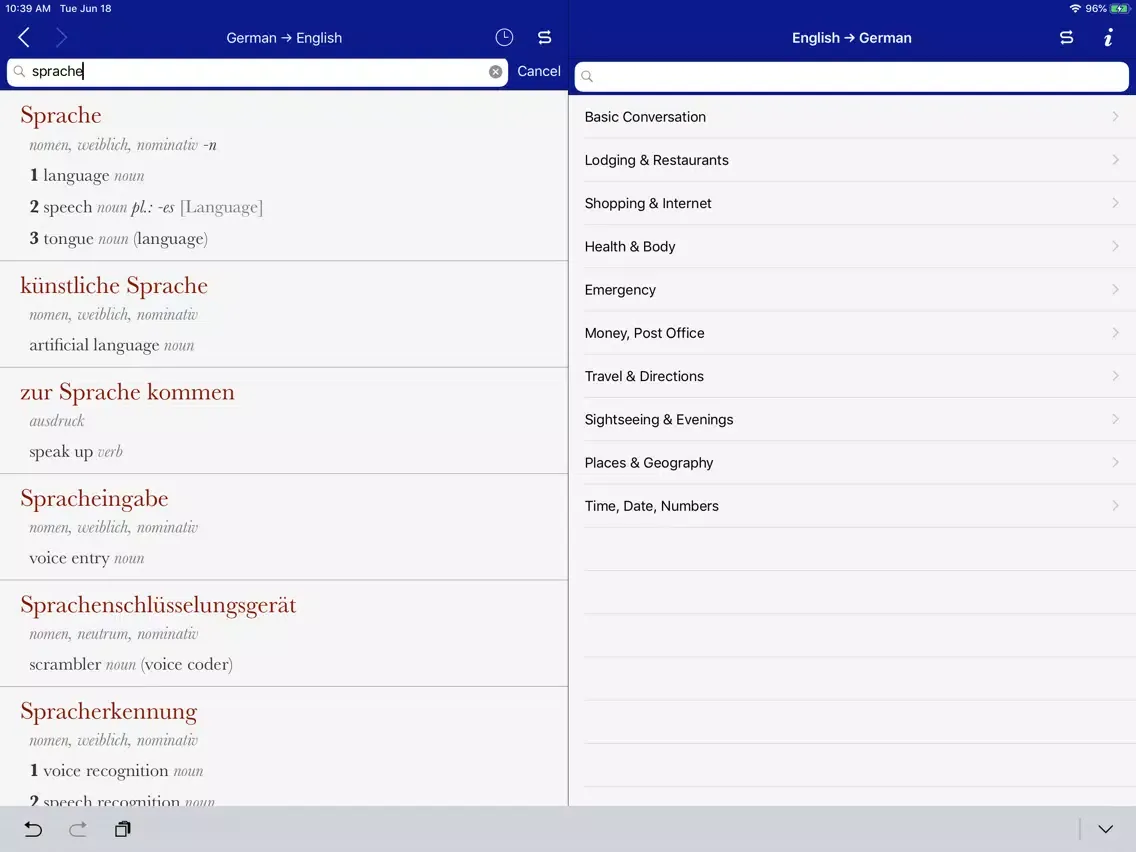Open Money, Post Office category
1136x852 pixels.
[852, 333]
